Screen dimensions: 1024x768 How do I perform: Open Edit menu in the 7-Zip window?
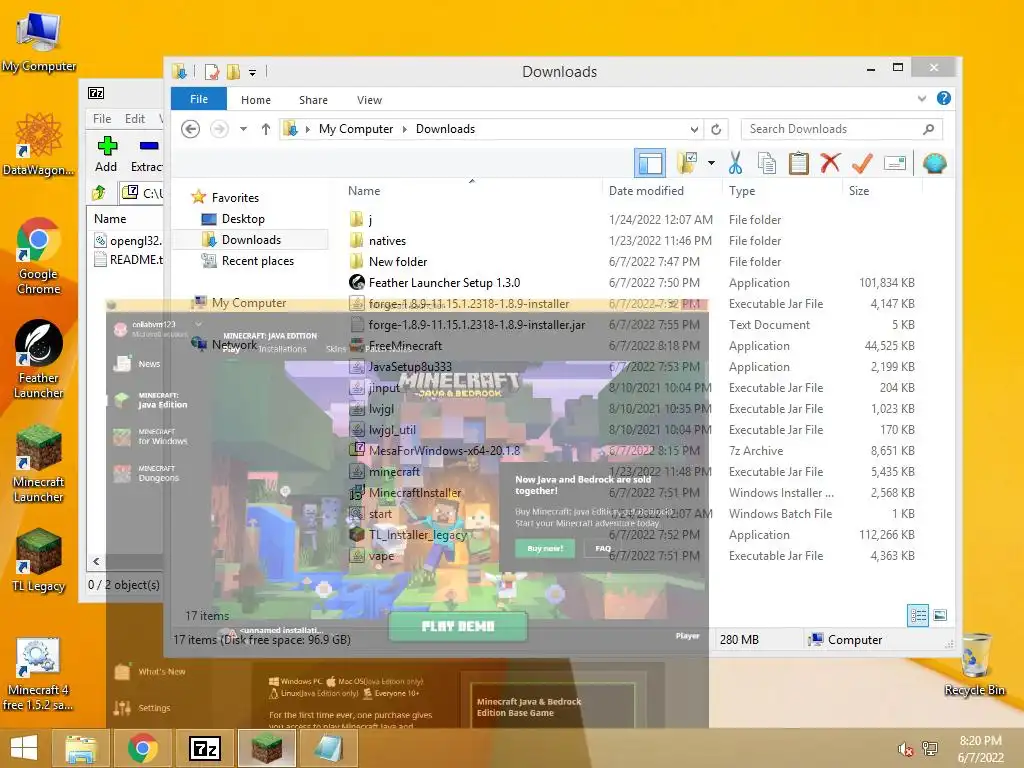click(x=135, y=119)
